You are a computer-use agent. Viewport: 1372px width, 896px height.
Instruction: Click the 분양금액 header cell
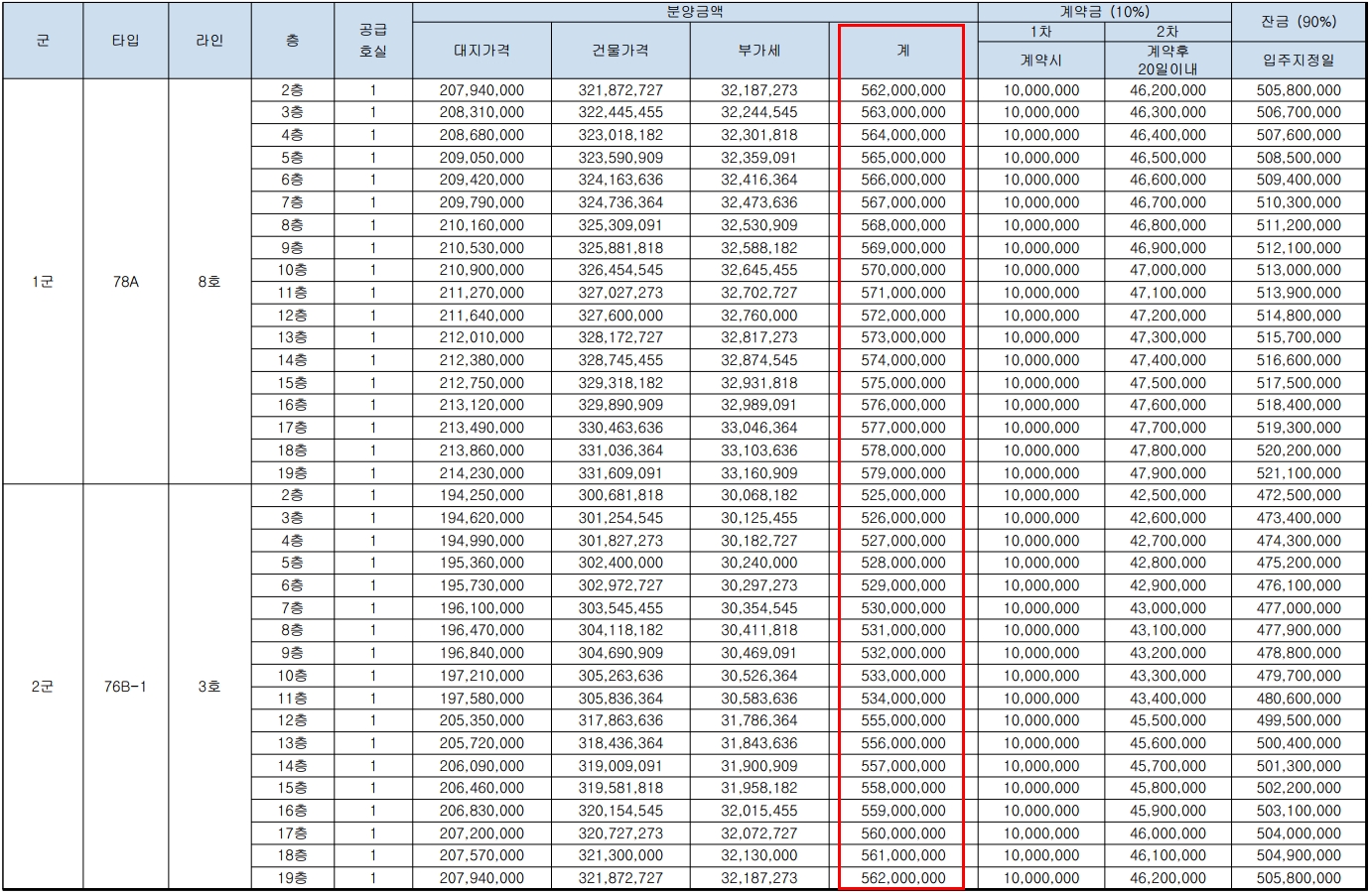click(695, 12)
